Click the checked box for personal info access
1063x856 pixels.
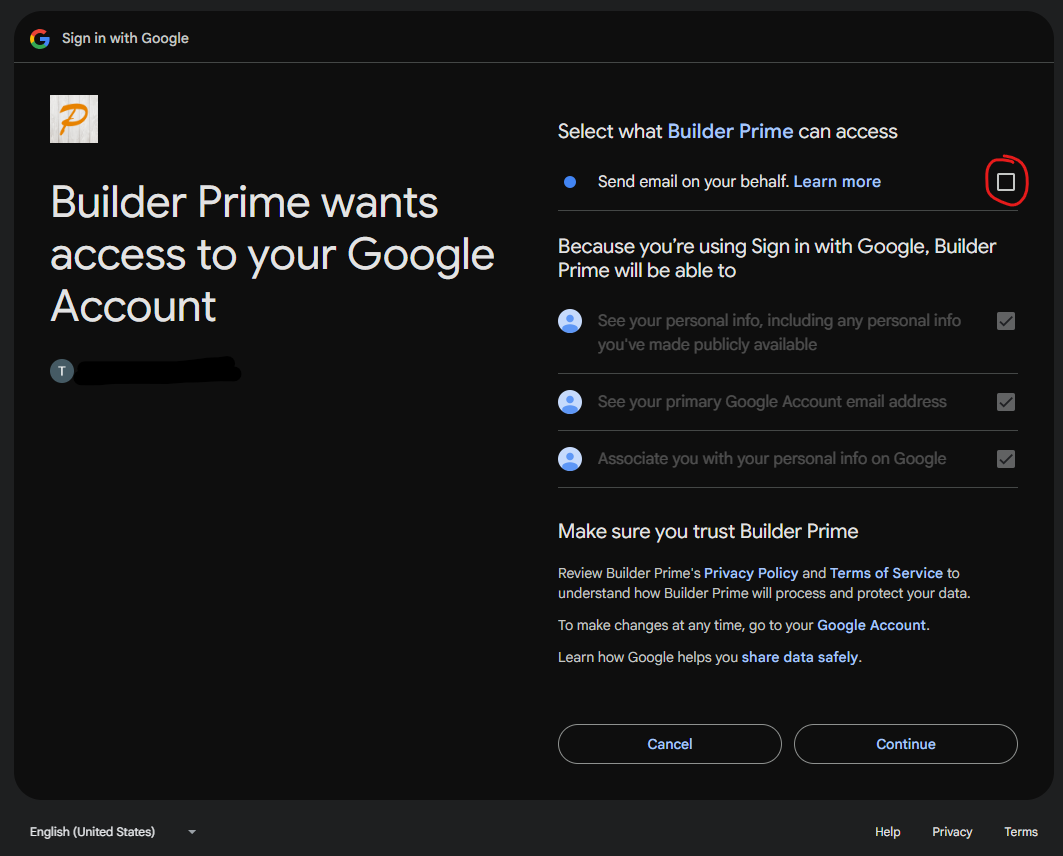[1006, 321]
